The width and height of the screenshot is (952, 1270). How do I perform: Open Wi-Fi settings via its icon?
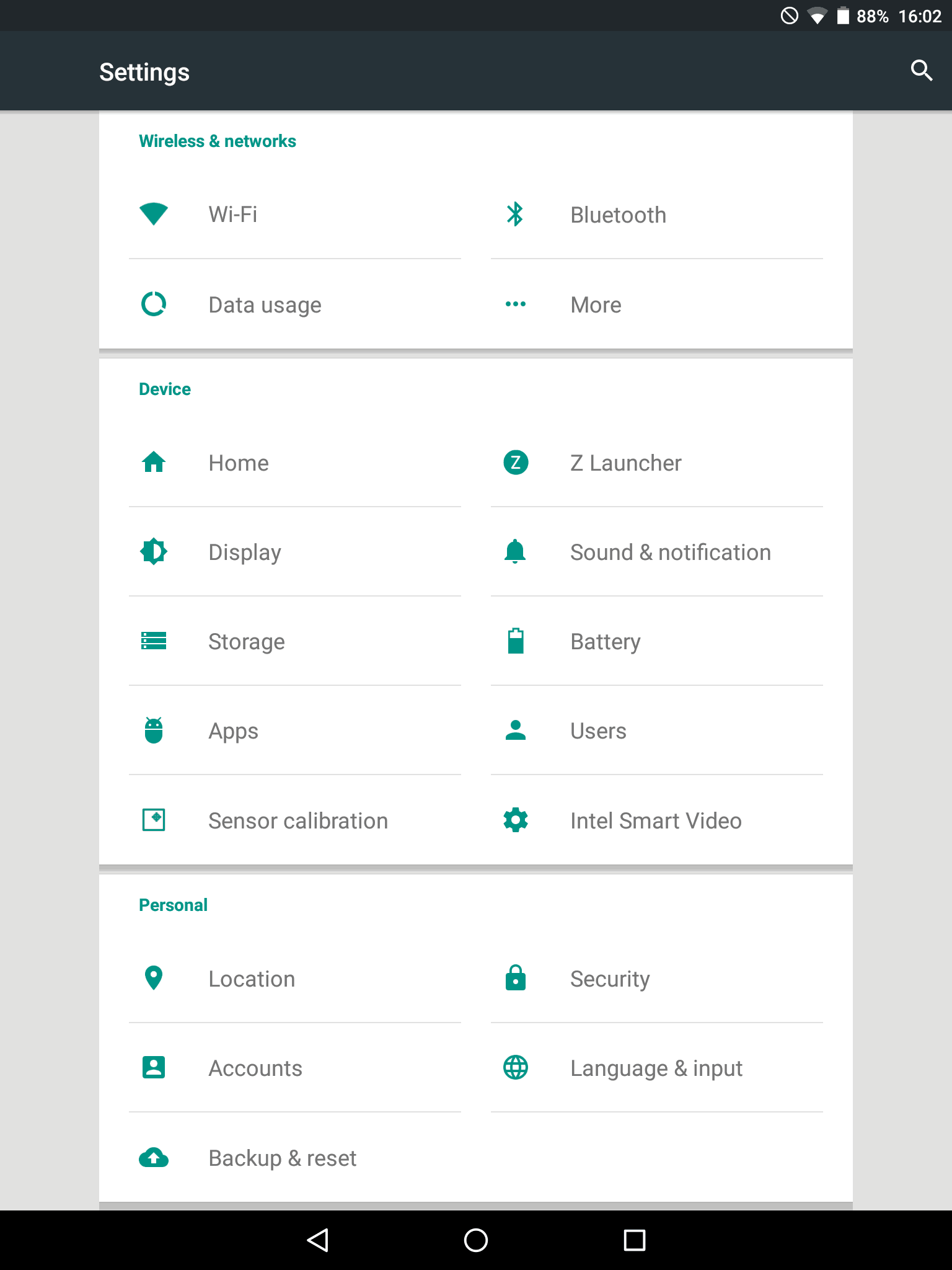(x=154, y=215)
